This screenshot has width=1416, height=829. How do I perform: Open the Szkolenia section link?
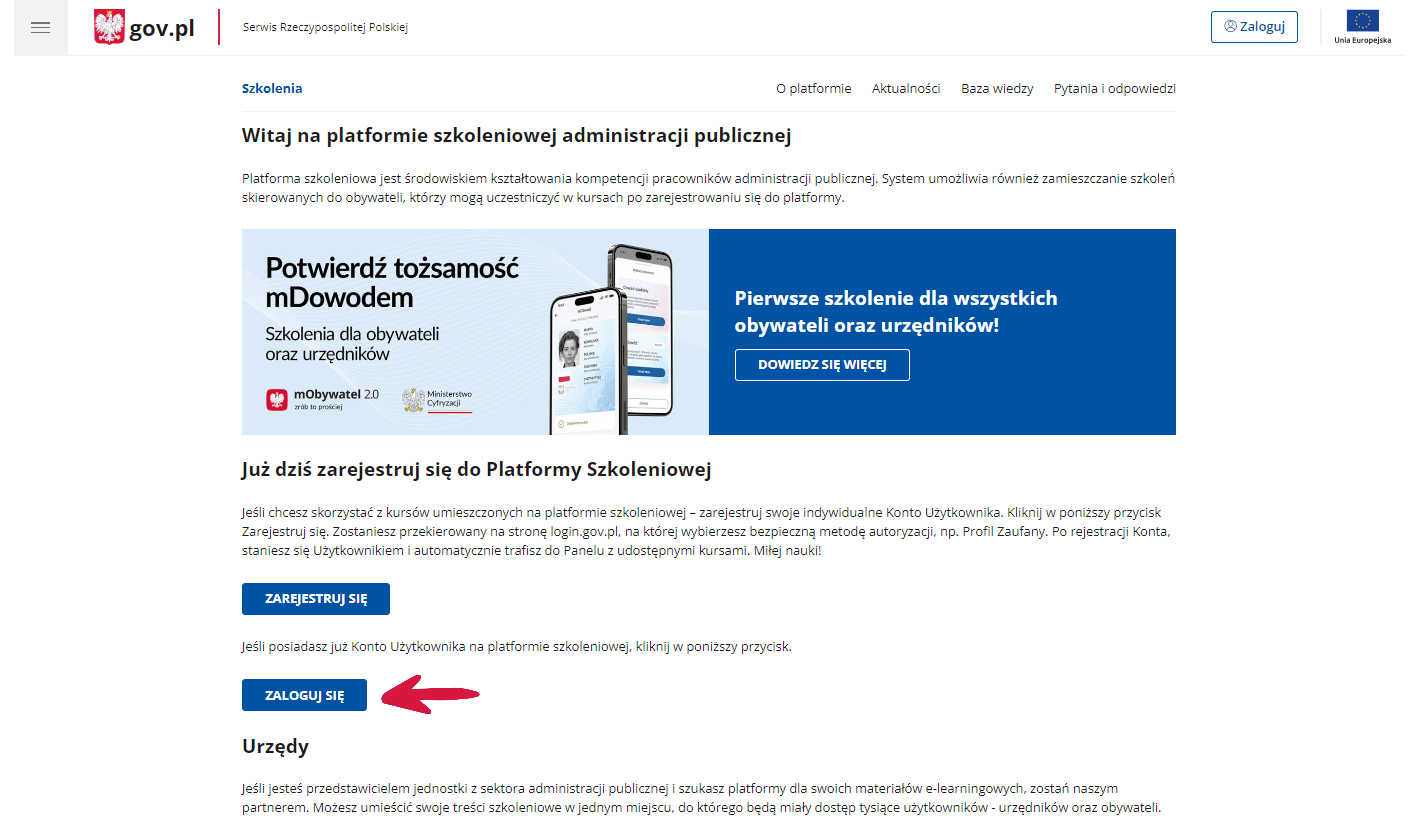[x=272, y=88]
